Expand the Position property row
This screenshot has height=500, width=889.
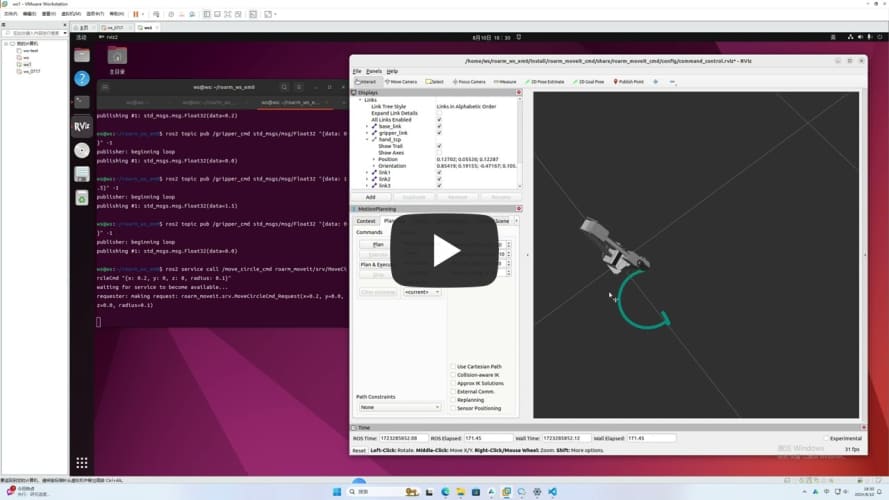coord(374,159)
